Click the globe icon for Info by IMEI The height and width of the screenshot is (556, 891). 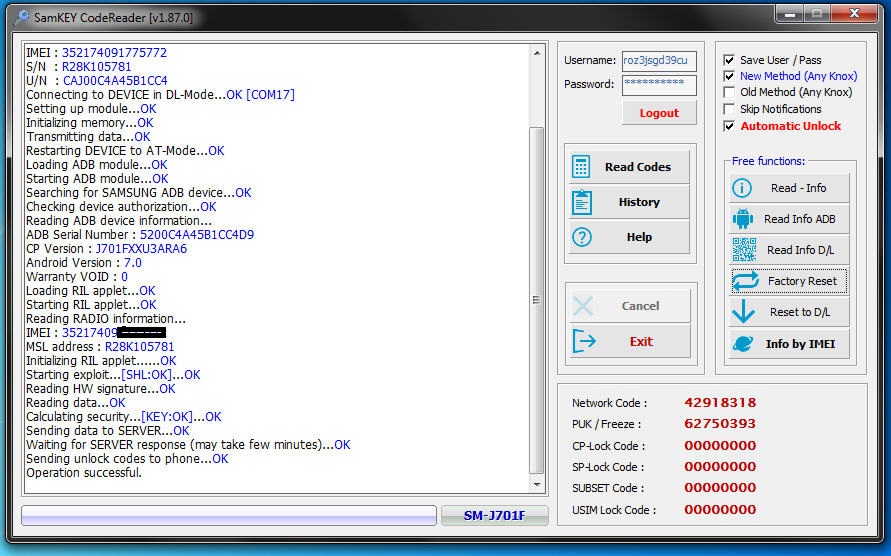tap(743, 343)
